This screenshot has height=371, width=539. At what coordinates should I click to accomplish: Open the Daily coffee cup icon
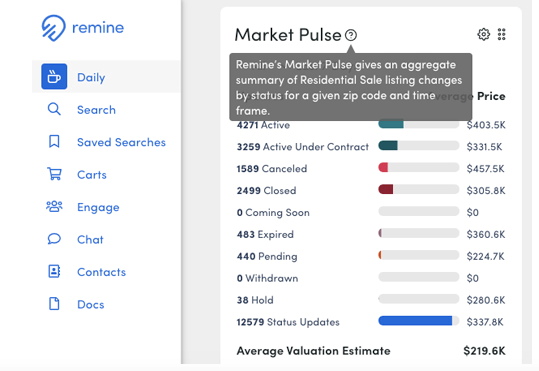coord(54,76)
